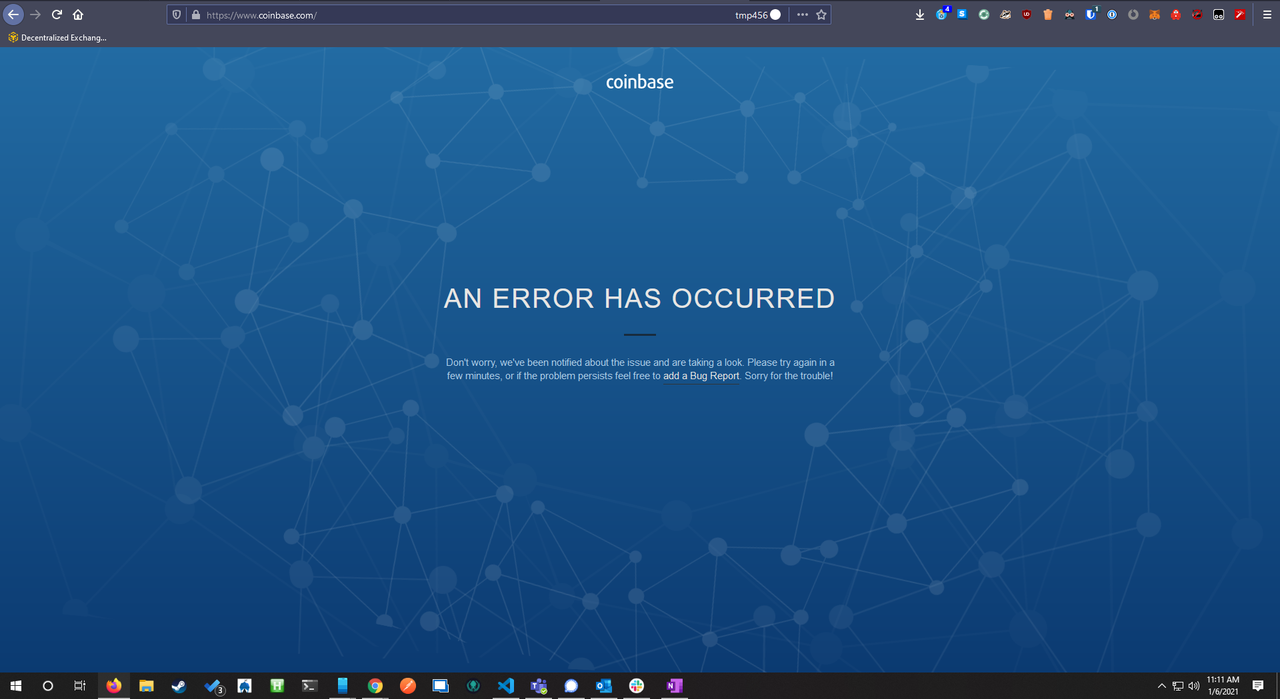Click the browser forward arrow
1280x699 pixels.
pos(35,15)
